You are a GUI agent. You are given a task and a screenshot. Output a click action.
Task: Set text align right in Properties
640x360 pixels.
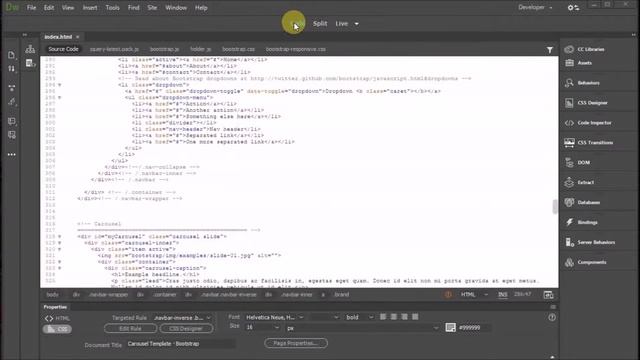404,317
